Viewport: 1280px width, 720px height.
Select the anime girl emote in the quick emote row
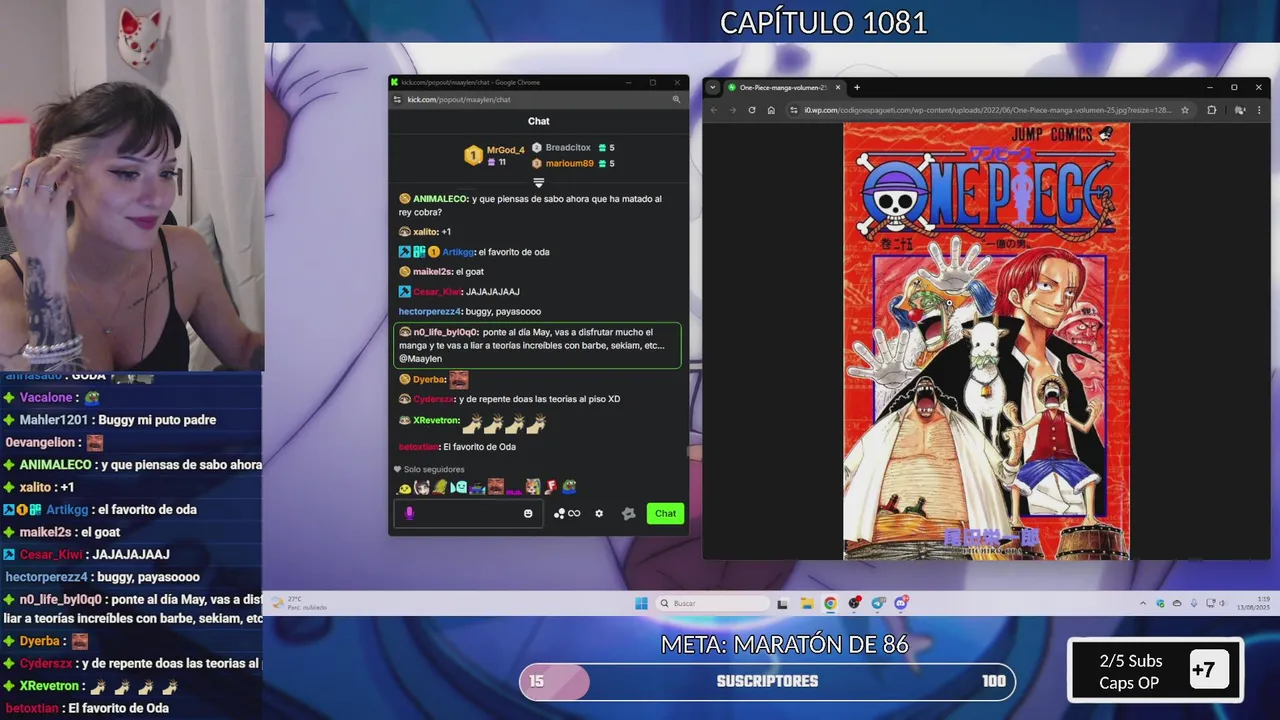(x=422, y=487)
